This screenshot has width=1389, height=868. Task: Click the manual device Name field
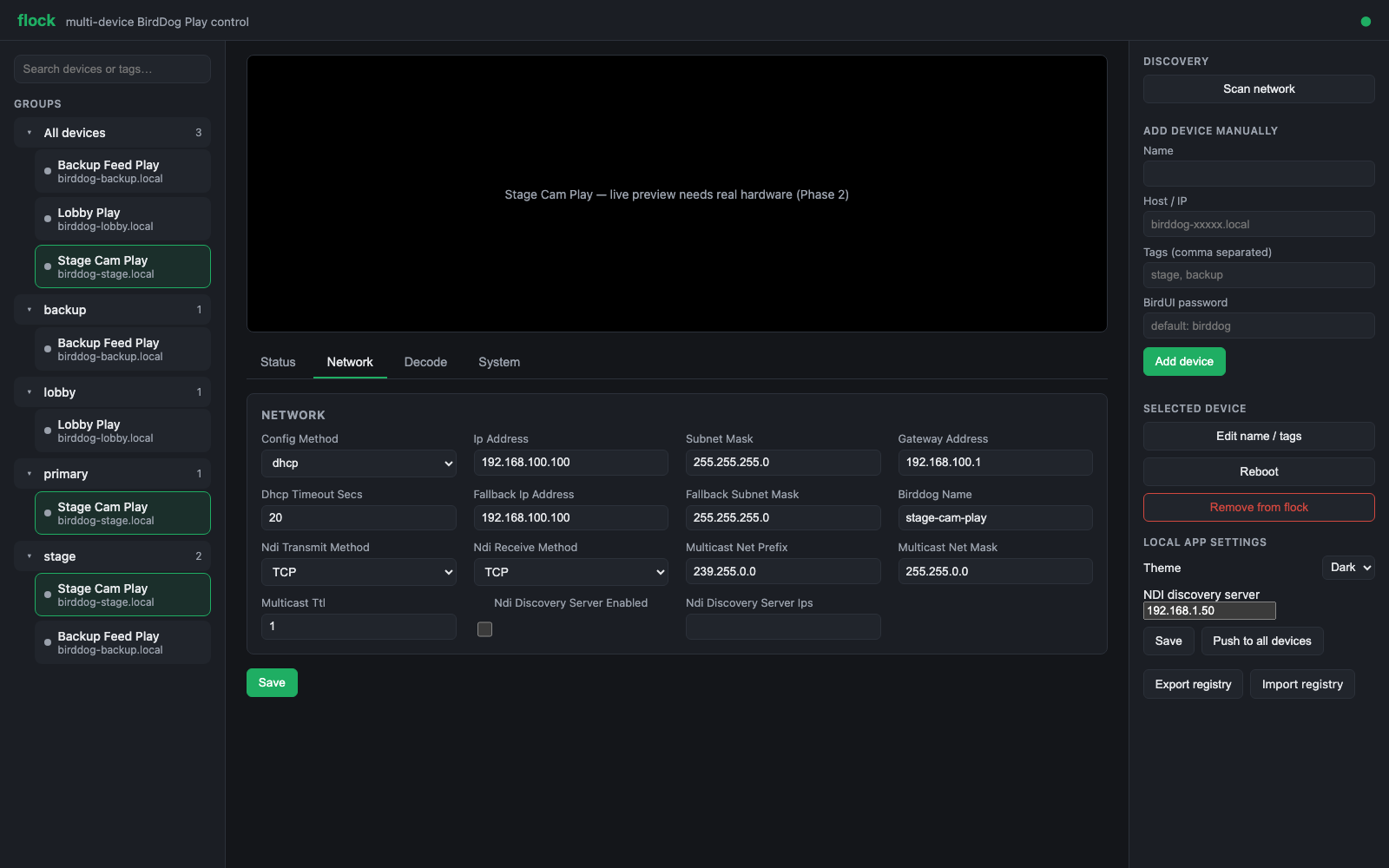pyautogui.click(x=1259, y=174)
